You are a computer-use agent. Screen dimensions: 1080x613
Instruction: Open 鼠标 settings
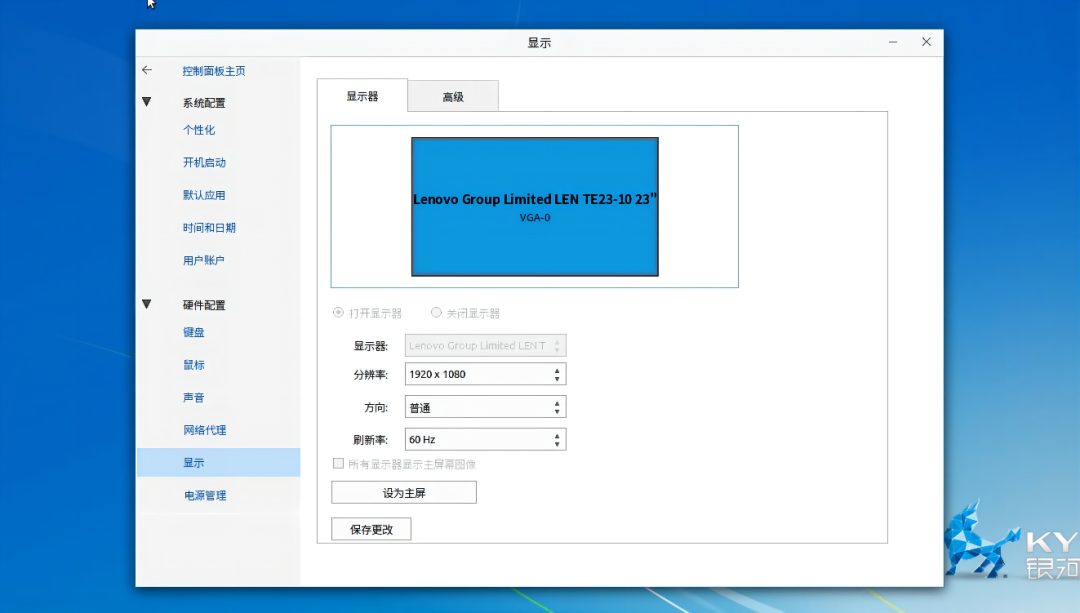194,365
